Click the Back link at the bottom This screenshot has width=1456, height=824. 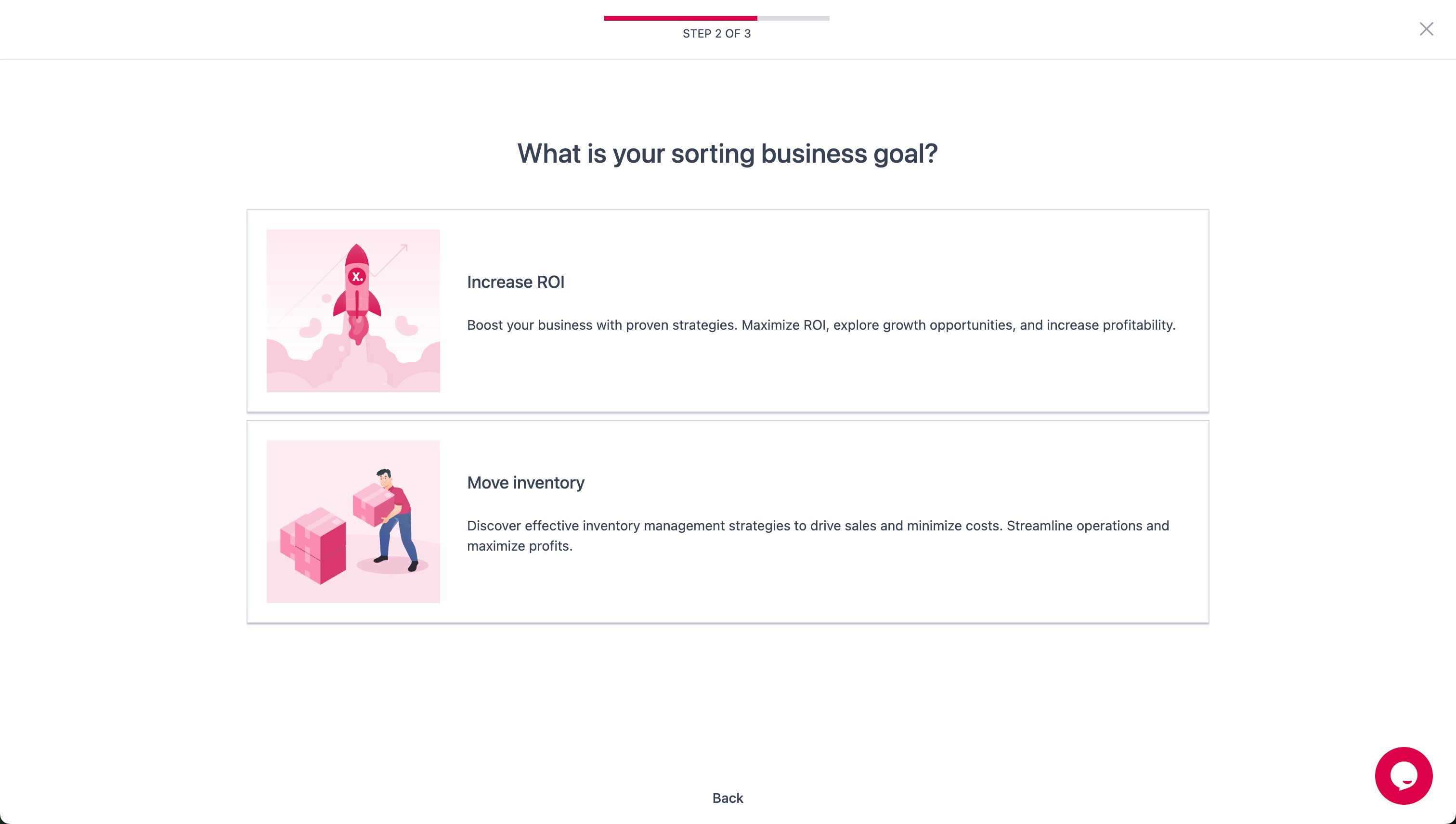[x=727, y=798]
